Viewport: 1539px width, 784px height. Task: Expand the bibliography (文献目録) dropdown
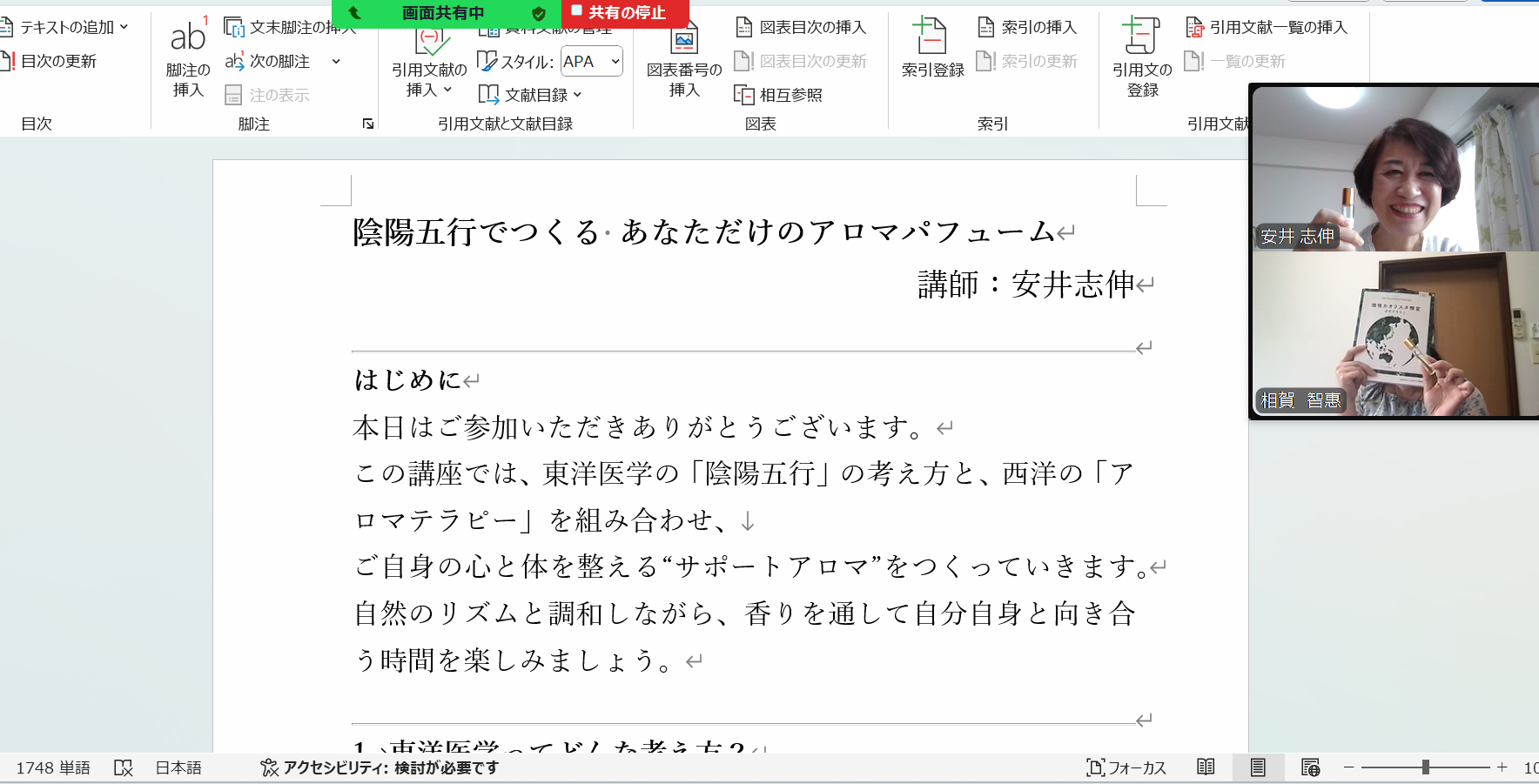[x=578, y=95]
